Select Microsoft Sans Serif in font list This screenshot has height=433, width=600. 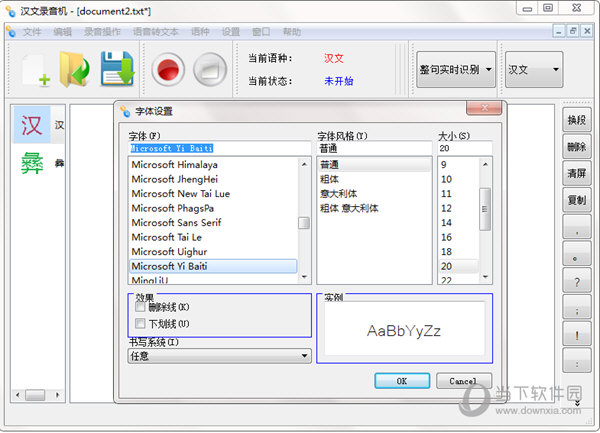point(177,222)
